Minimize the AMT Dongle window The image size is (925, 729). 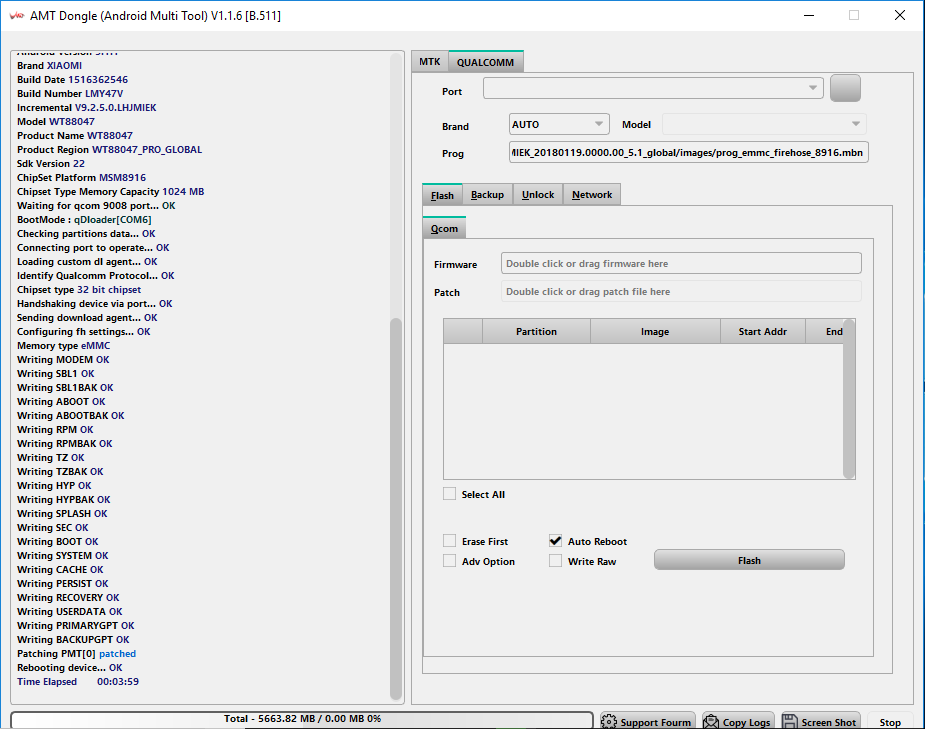click(x=809, y=15)
